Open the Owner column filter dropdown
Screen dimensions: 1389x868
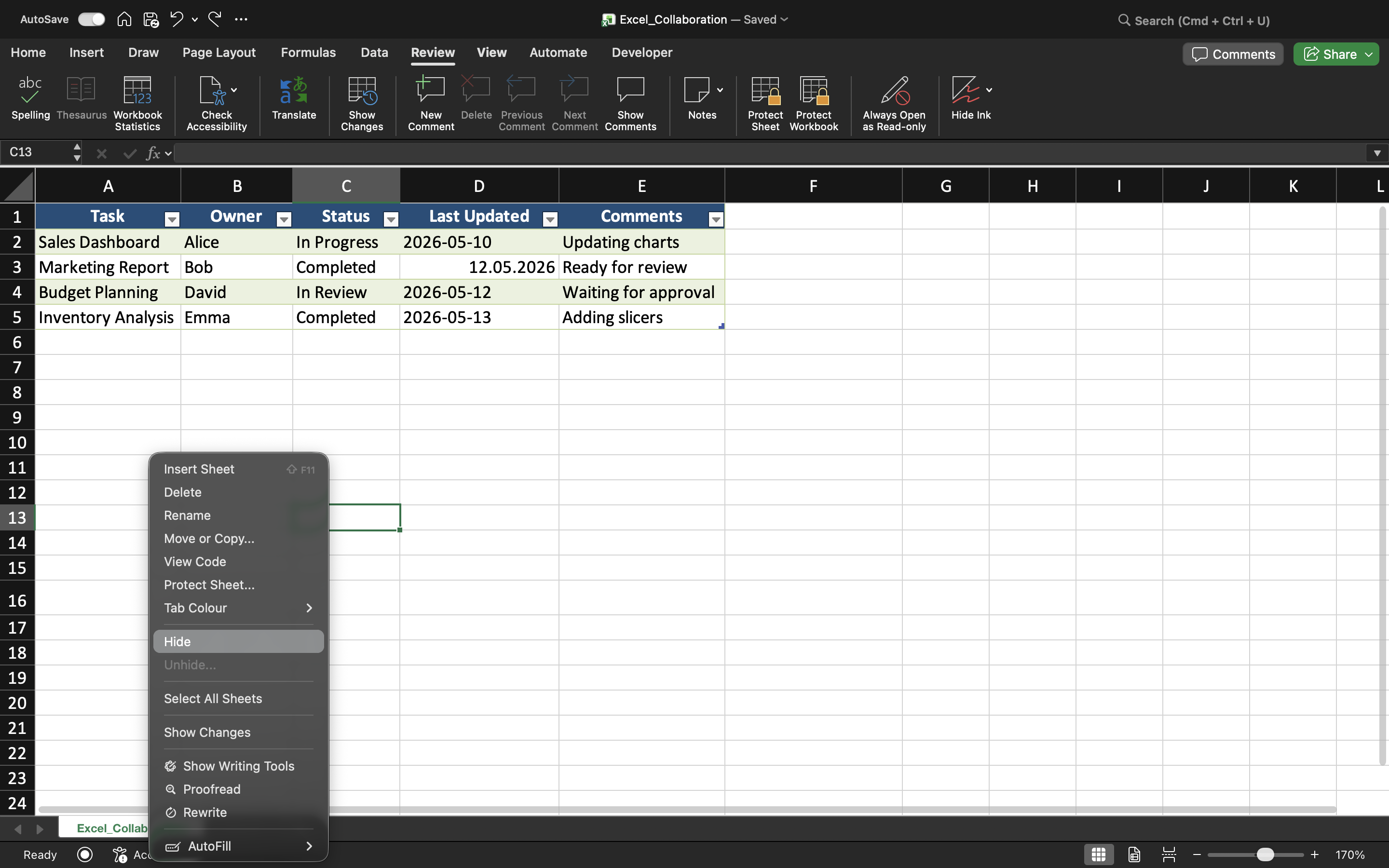(x=284, y=219)
